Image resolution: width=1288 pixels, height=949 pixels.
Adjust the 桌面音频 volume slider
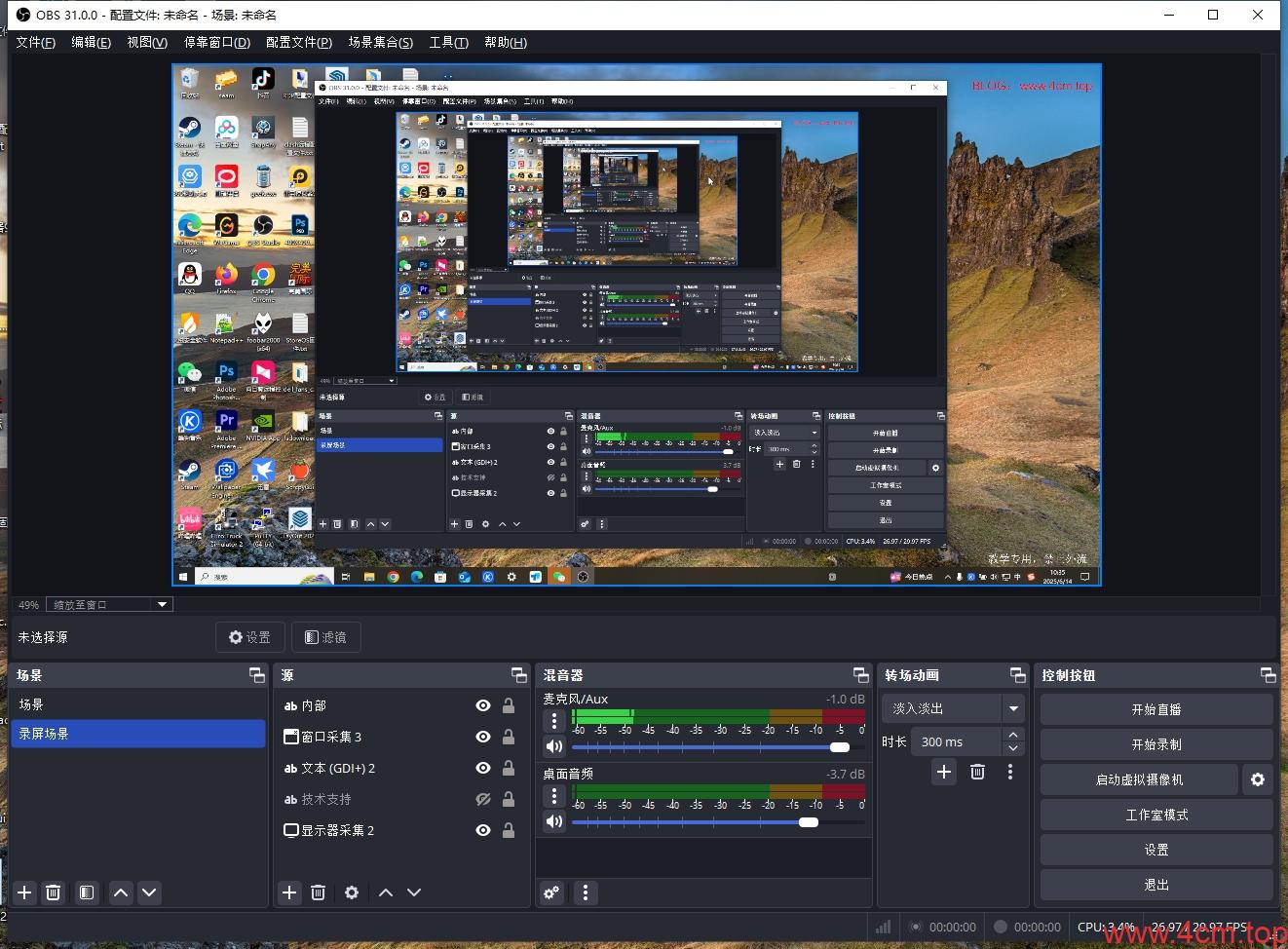(x=808, y=822)
